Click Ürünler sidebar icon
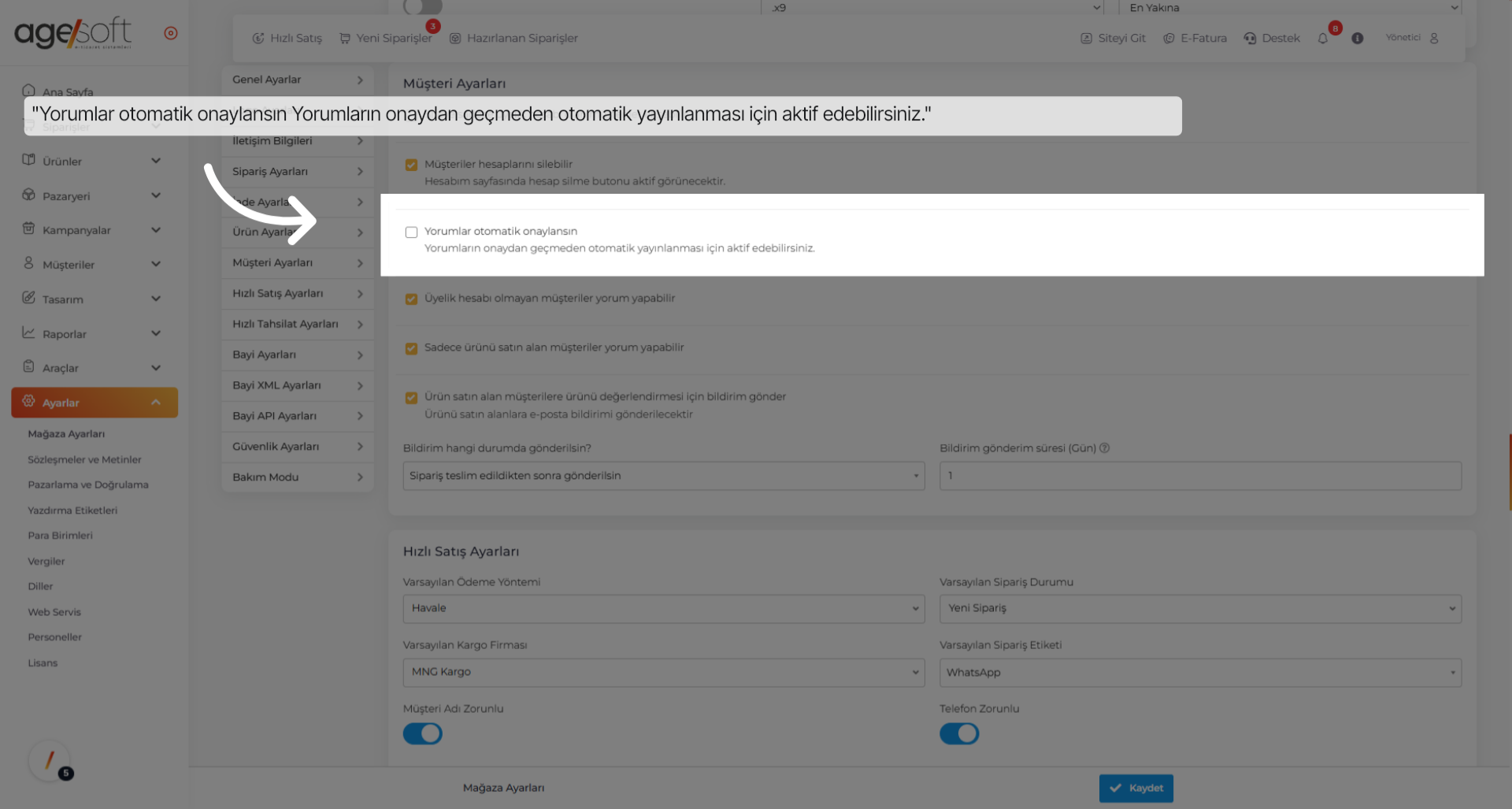 (29, 160)
